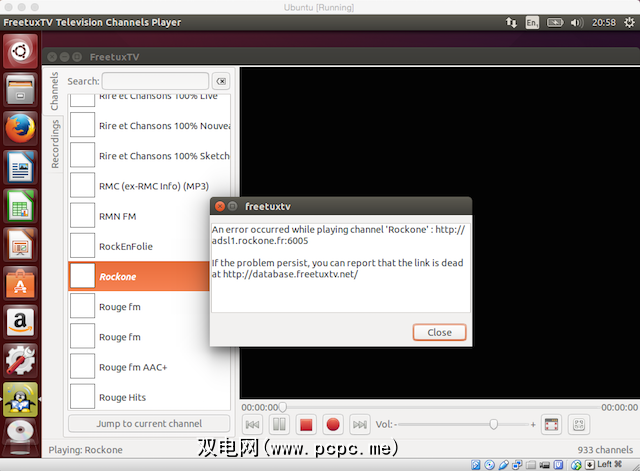Click the red close button on error dialog
This screenshot has width=640, height=471.
pos(220,206)
